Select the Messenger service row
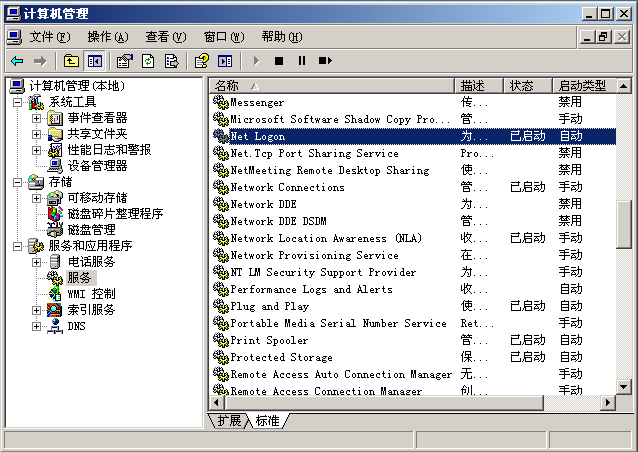638x452 pixels. (x=413, y=102)
